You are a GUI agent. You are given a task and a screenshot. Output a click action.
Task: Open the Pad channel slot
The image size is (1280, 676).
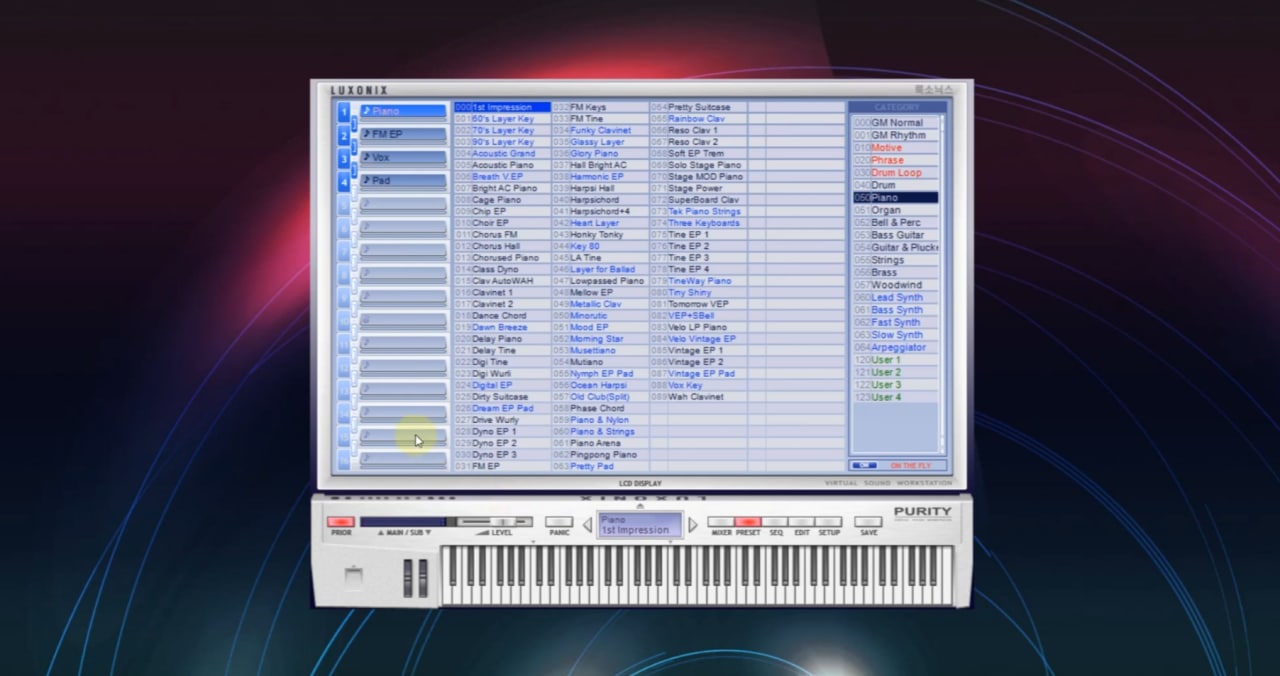pos(403,181)
